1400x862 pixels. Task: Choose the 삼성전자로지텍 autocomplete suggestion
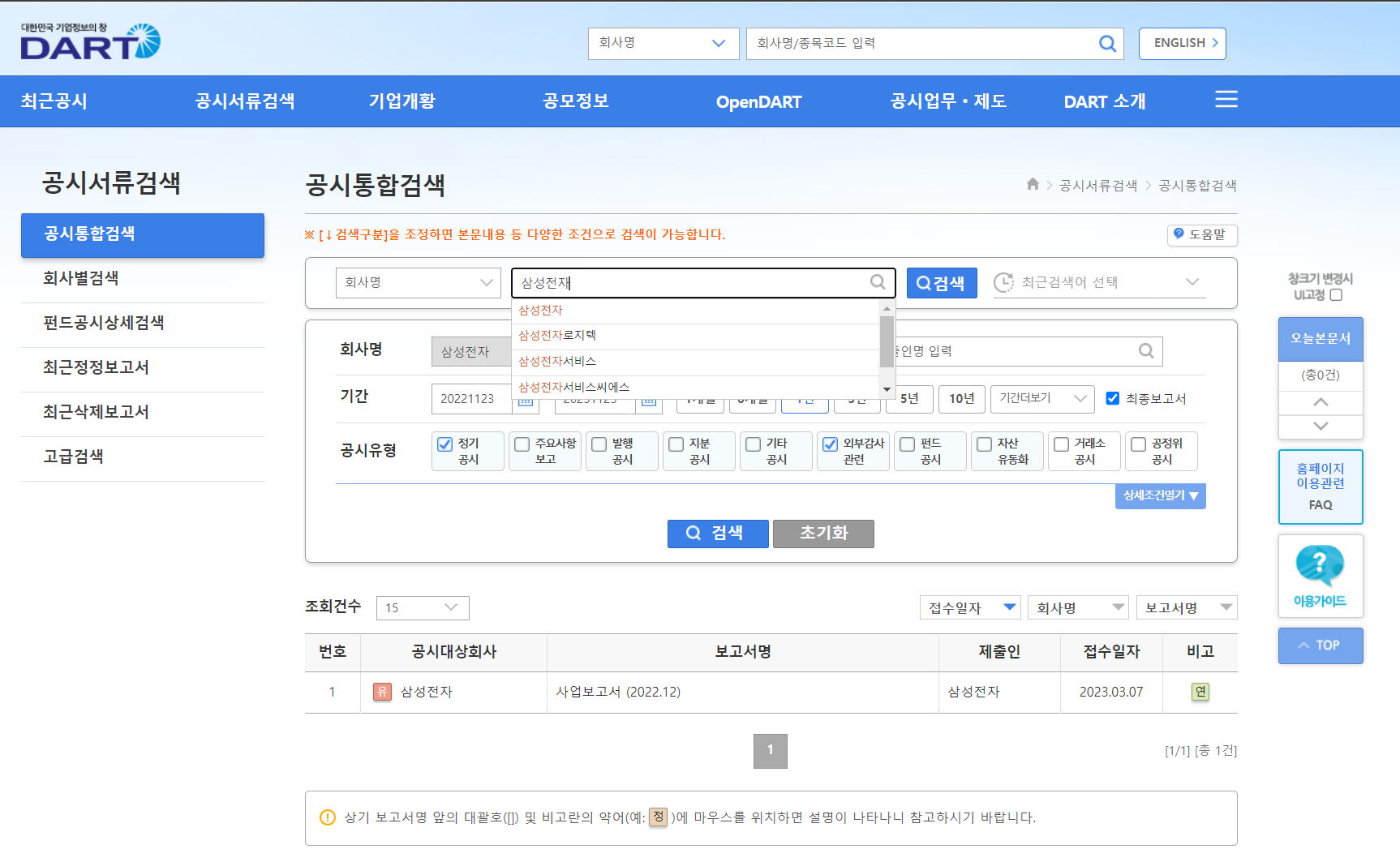click(695, 336)
